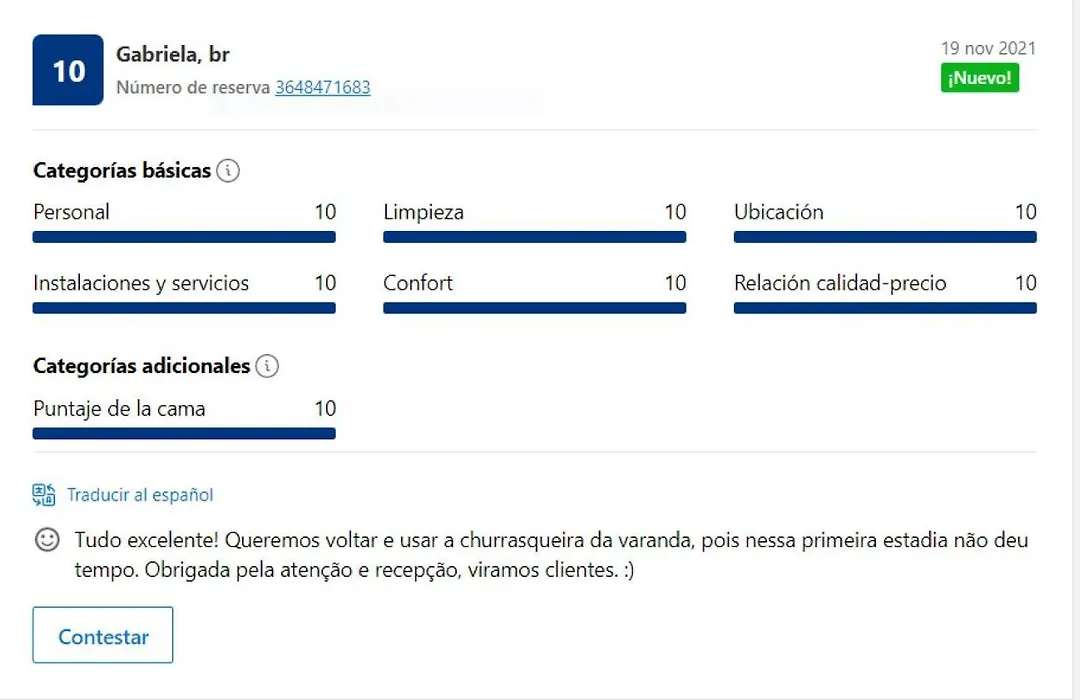Click the translate icon before Traducir al español

pyautogui.click(x=44, y=495)
